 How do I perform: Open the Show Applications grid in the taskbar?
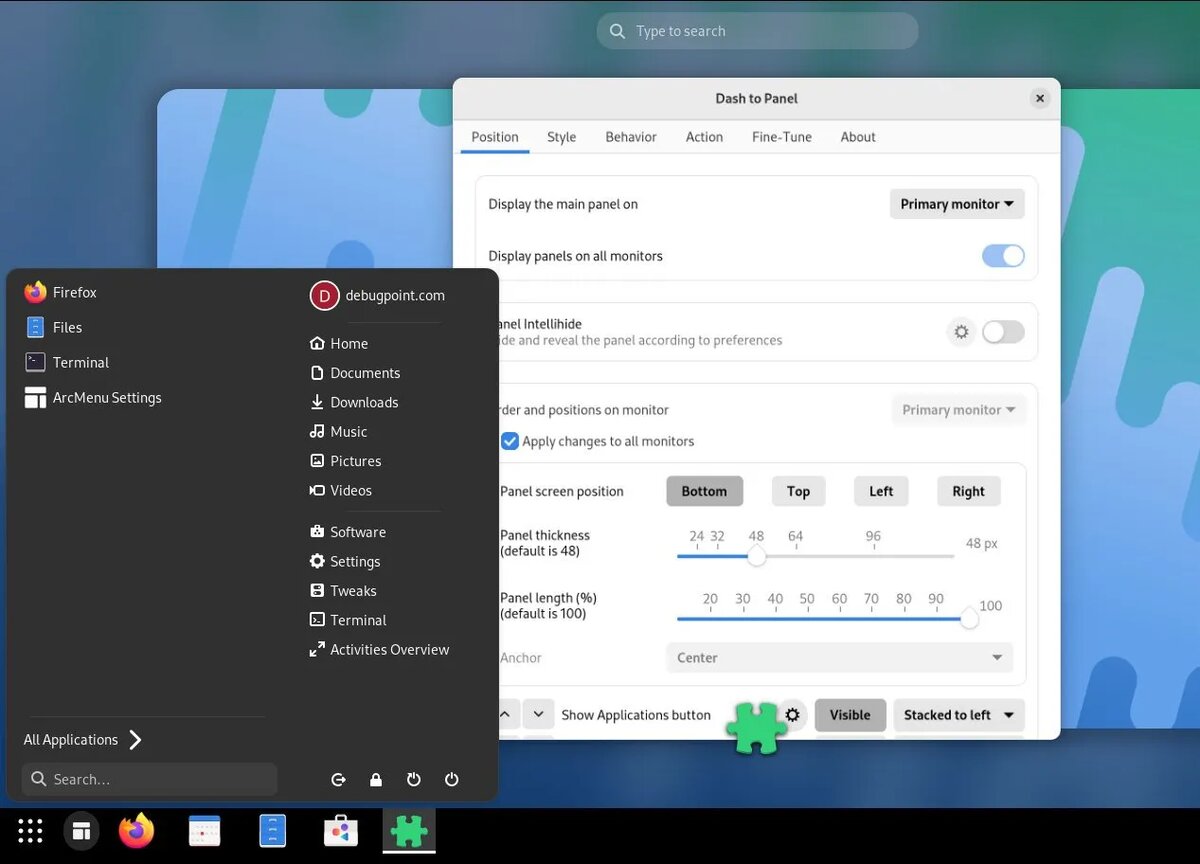click(30, 831)
